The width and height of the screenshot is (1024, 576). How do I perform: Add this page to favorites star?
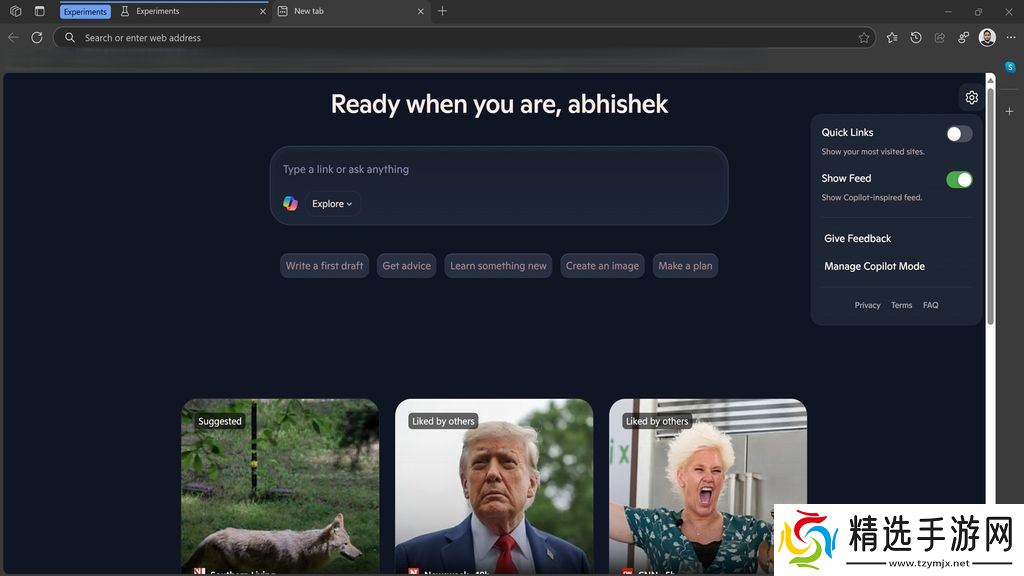pos(864,38)
